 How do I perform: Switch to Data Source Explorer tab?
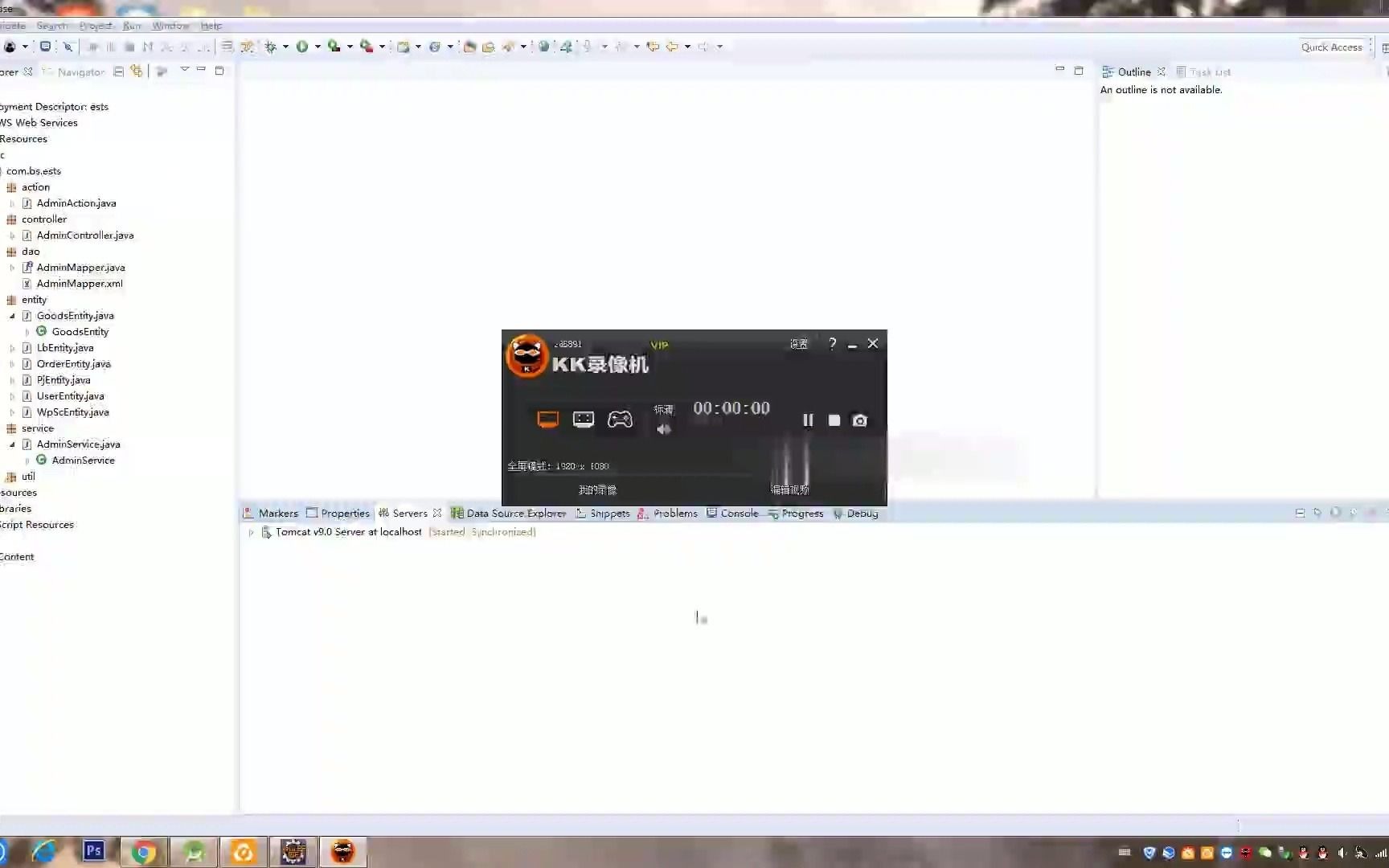point(509,514)
